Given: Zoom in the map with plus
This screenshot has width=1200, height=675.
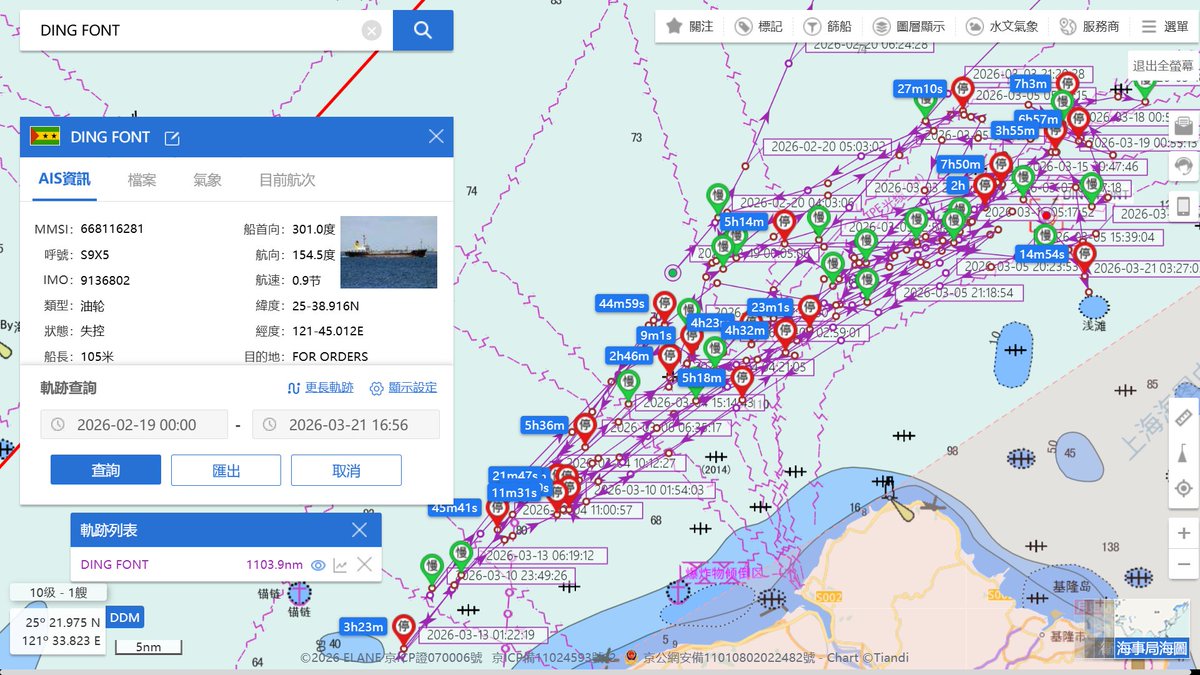Looking at the screenshot, I should coord(1183,533).
